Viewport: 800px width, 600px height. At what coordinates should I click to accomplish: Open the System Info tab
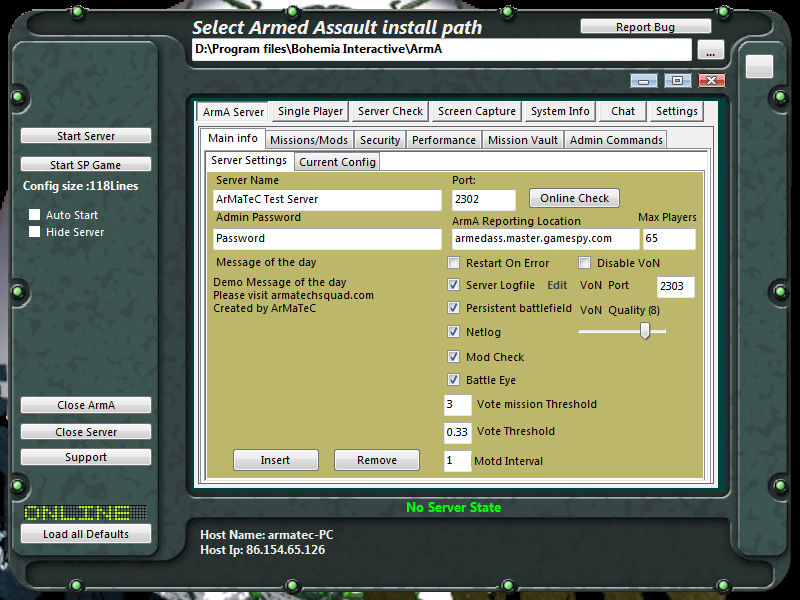560,111
